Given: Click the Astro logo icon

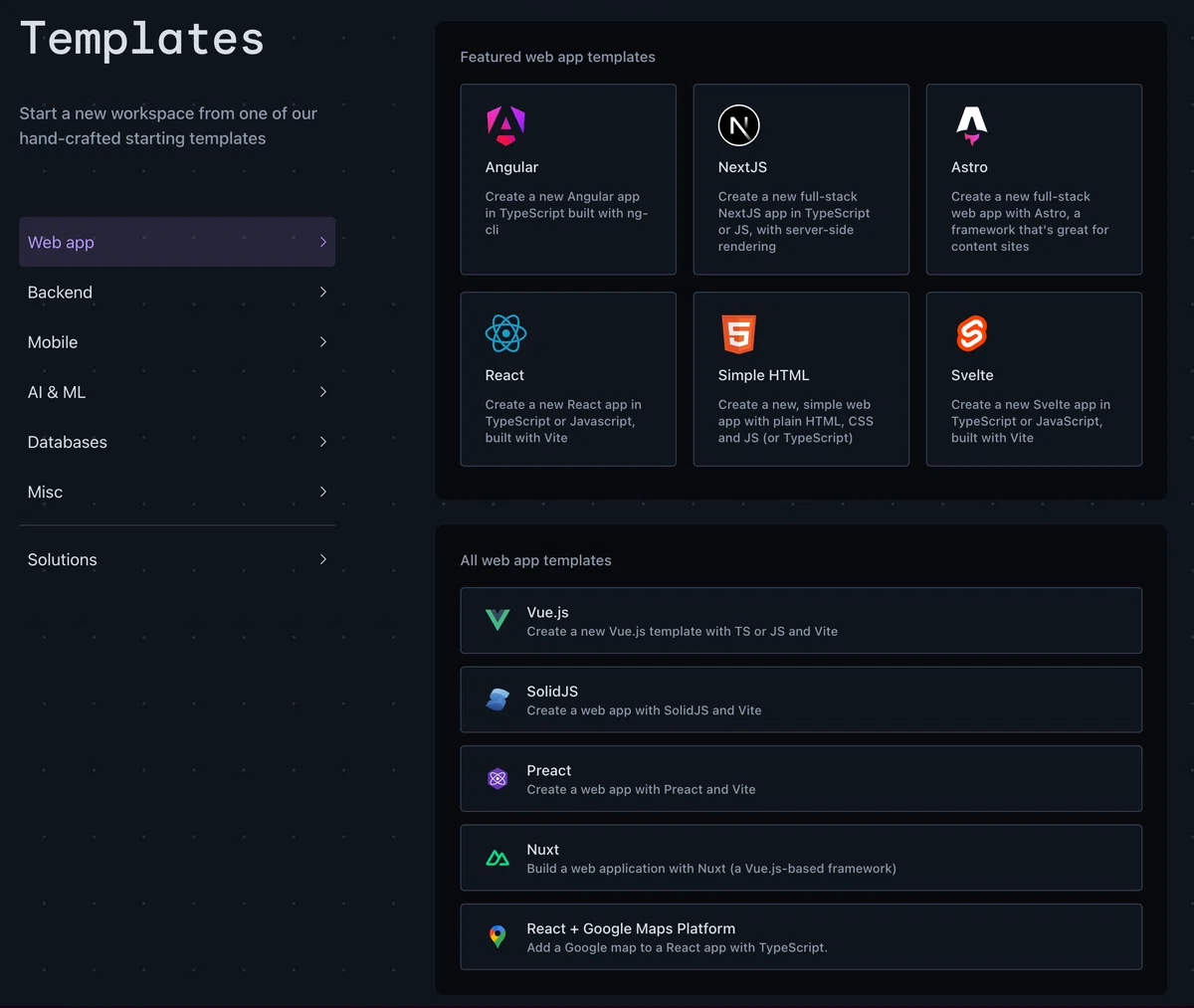Looking at the screenshot, I should click(972, 125).
